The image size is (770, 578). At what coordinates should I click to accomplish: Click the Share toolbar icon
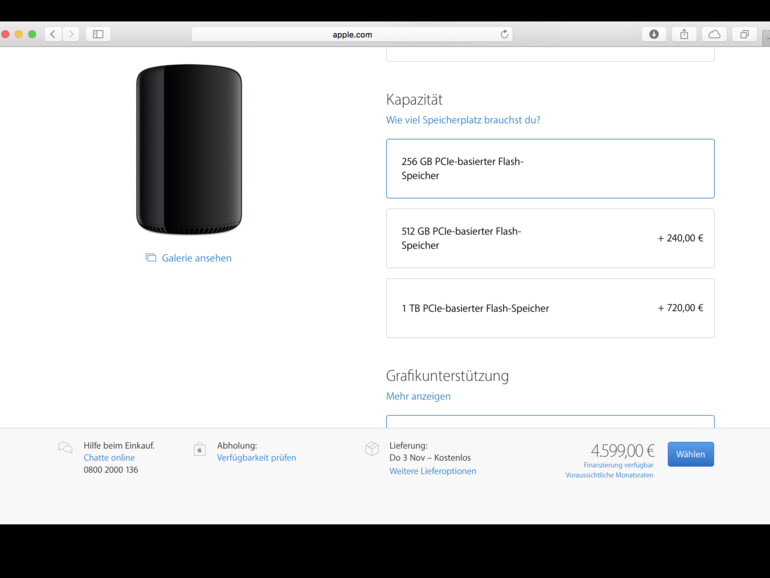click(x=684, y=34)
